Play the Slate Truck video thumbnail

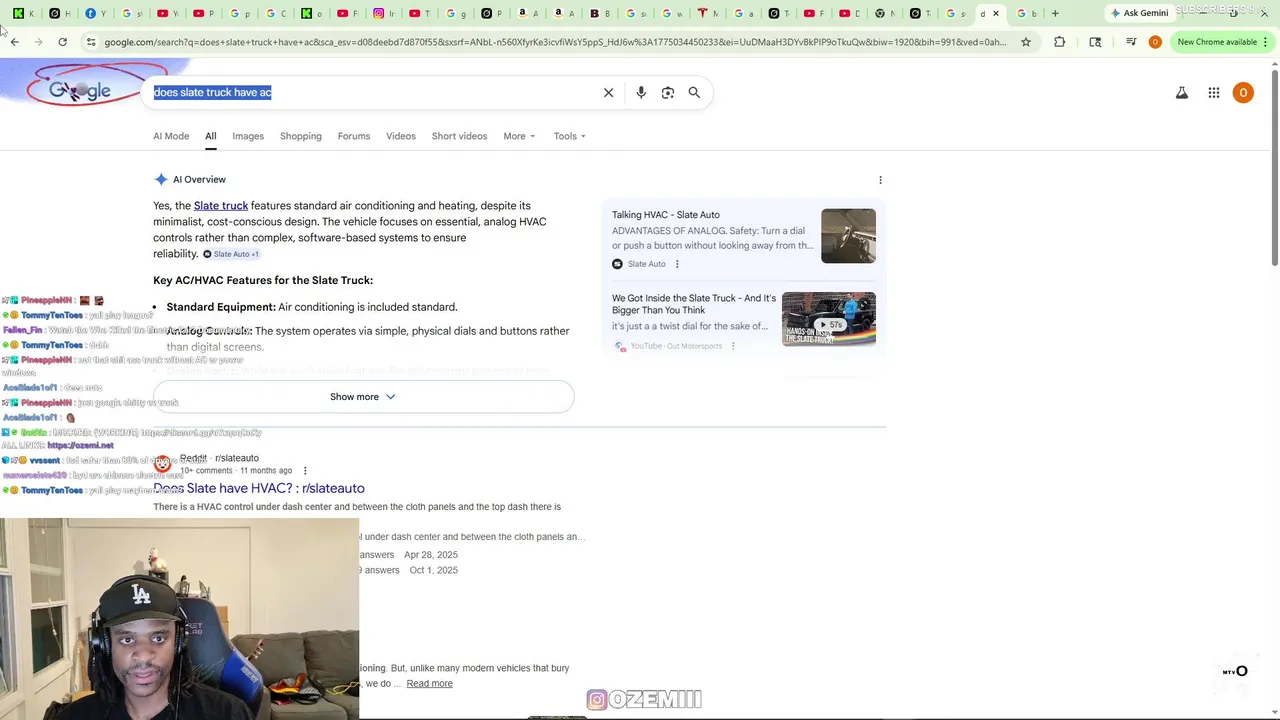pos(829,319)
